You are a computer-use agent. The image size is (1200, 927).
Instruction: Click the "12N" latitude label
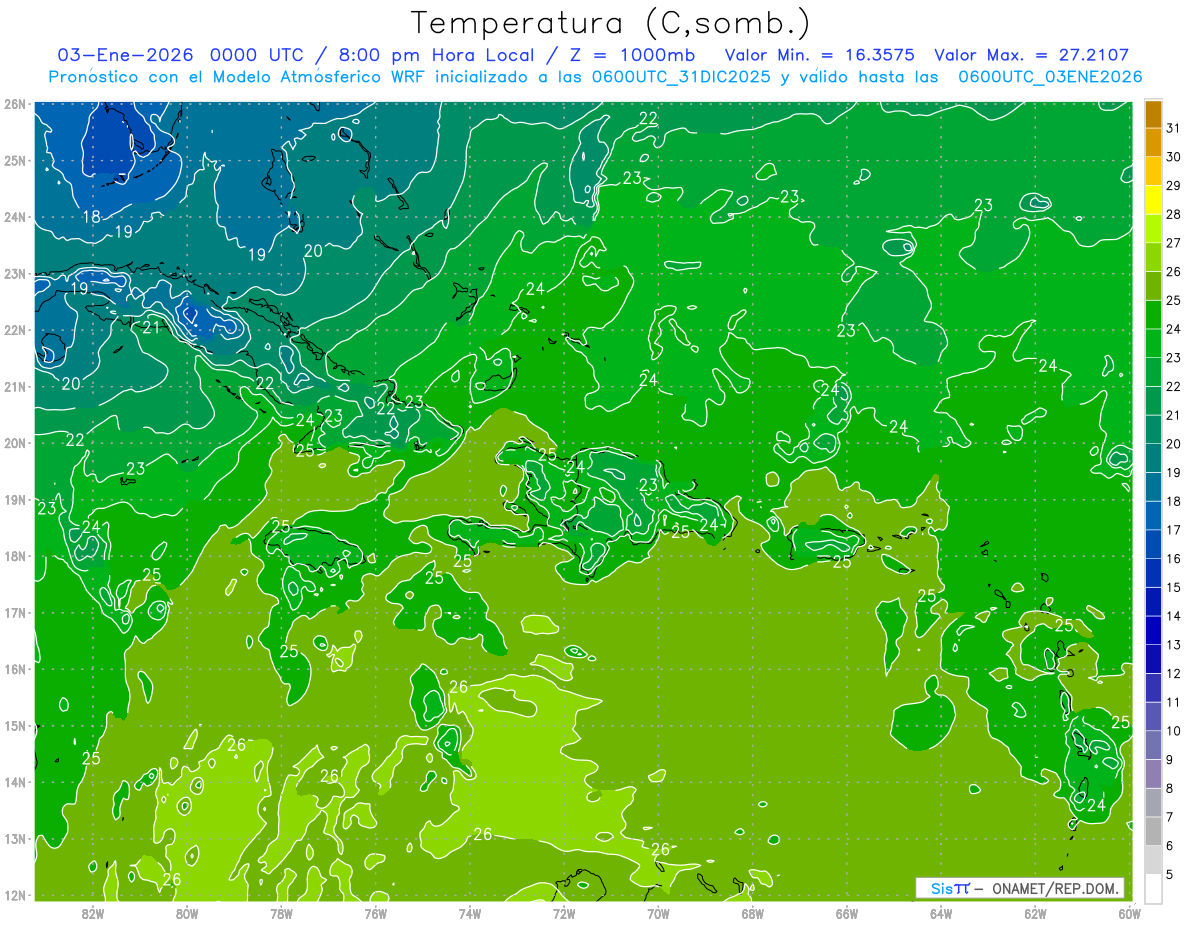[x=15, y=895]
